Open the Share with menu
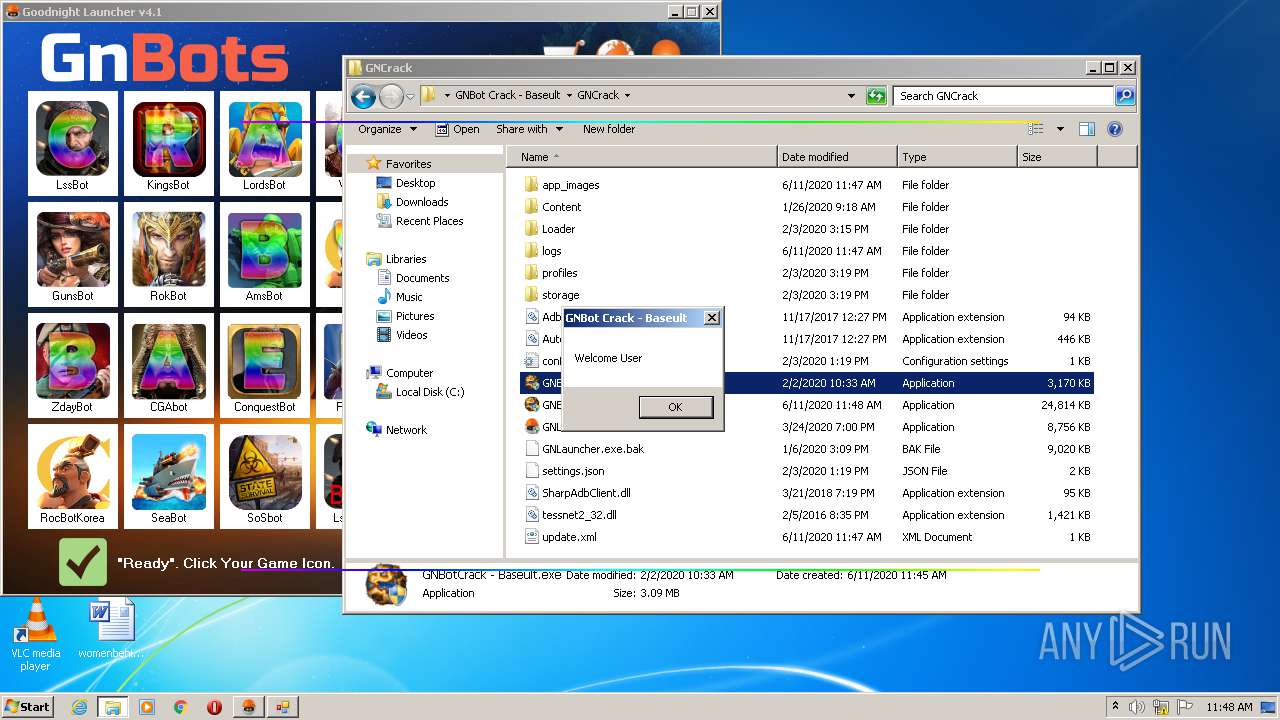 tap(529, 129)
